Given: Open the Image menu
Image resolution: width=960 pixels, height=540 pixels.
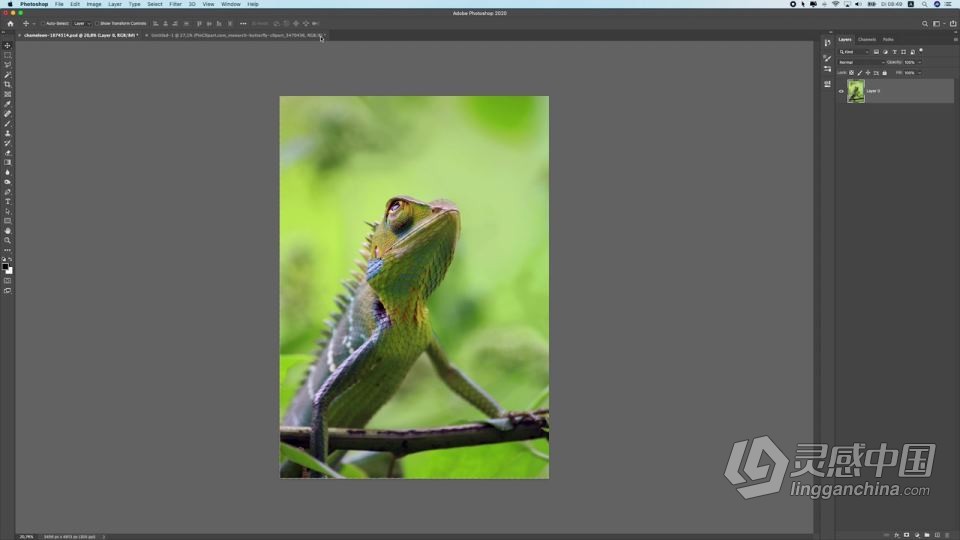Looking at the screenshot, I should [x=94, y=4].
